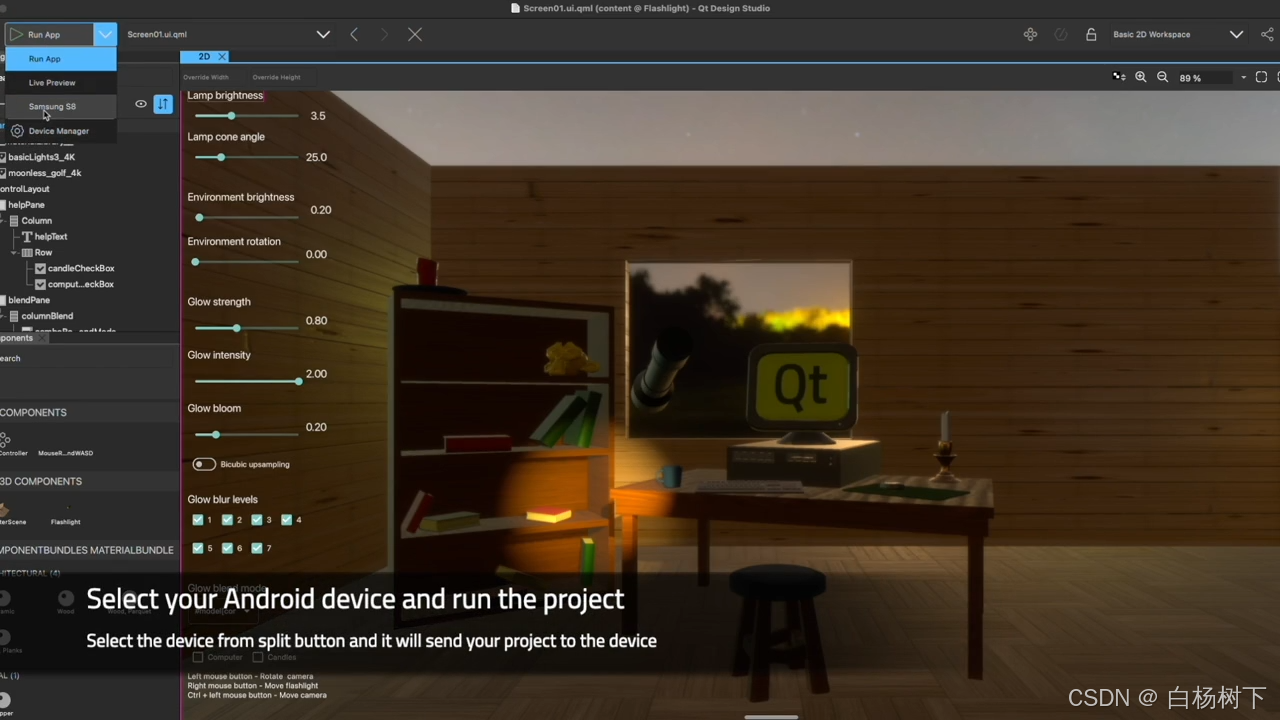
Task: Click the zoom in magnifier icon
Action: click(x=1140, y=77)
